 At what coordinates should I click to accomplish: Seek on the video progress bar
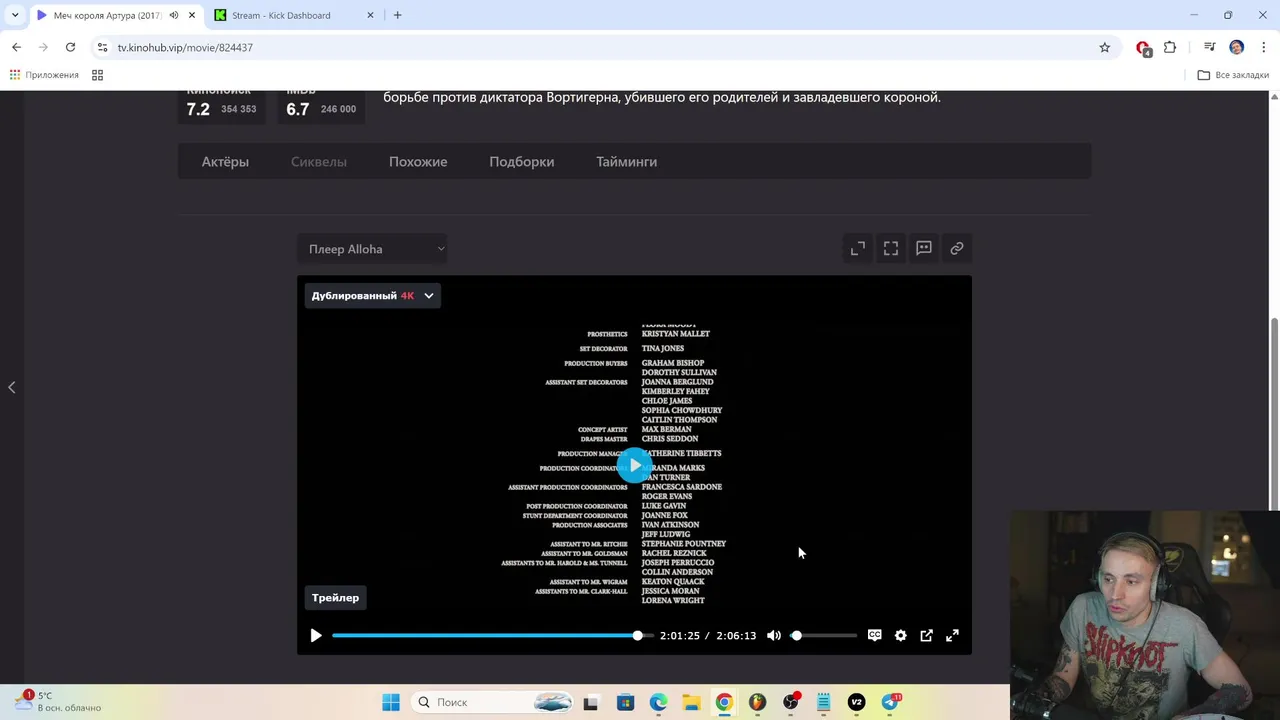(493, 635)
